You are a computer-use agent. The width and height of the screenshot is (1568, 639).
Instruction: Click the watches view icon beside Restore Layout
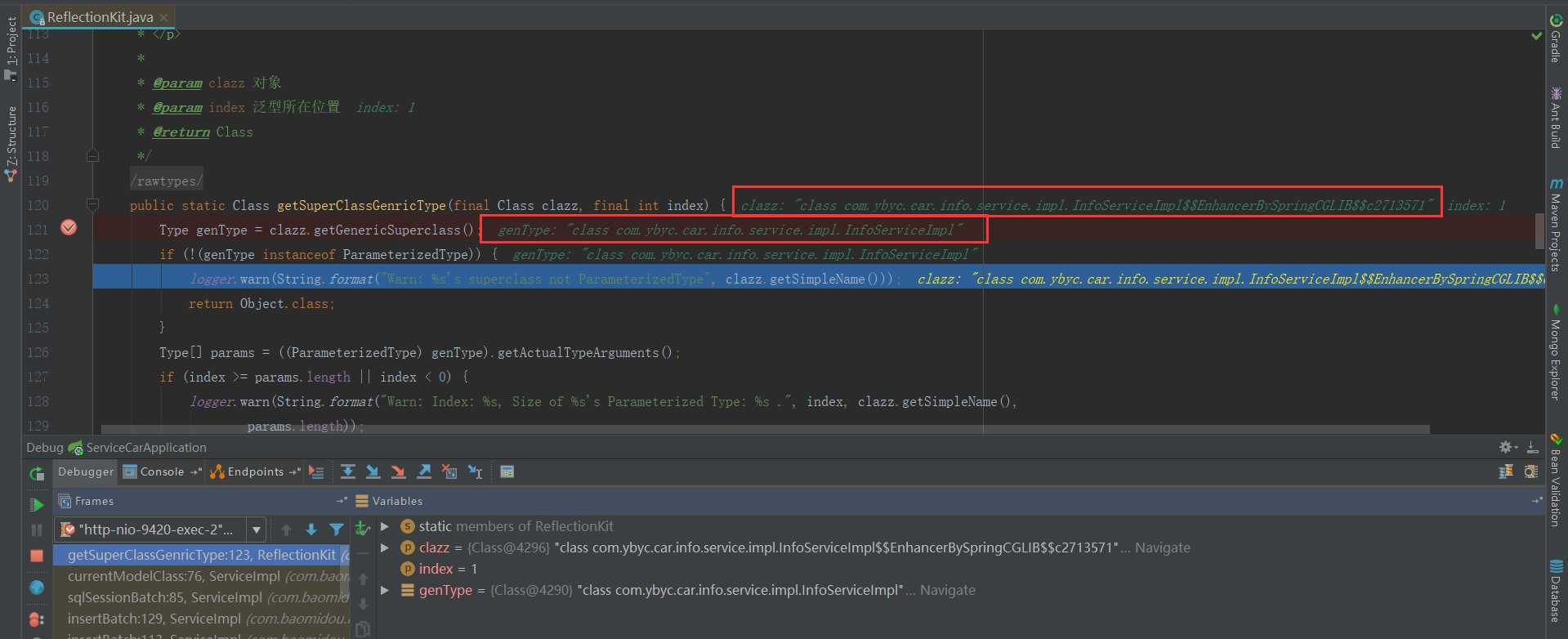(x=1530, y=471)
